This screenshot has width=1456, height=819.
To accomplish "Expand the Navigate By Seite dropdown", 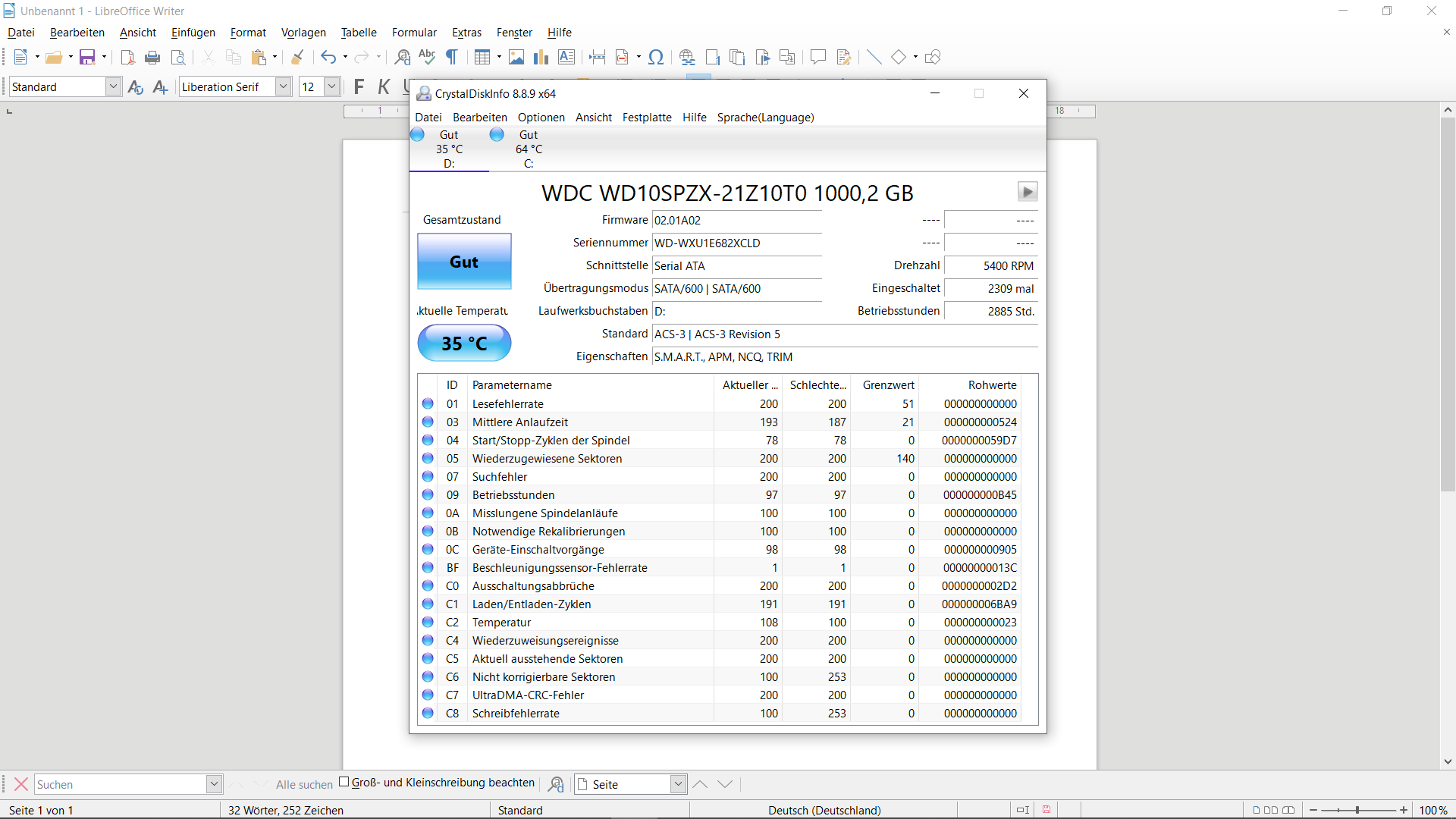I will [679, 784].
